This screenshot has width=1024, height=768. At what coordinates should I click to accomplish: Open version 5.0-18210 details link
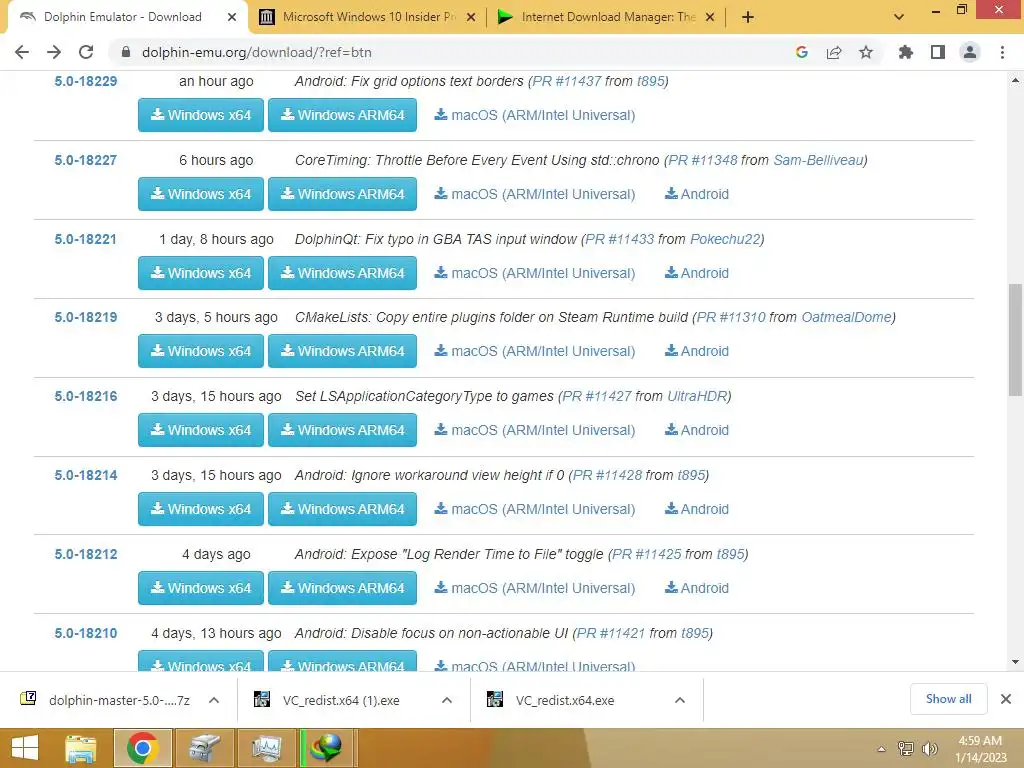coord(86,633)
